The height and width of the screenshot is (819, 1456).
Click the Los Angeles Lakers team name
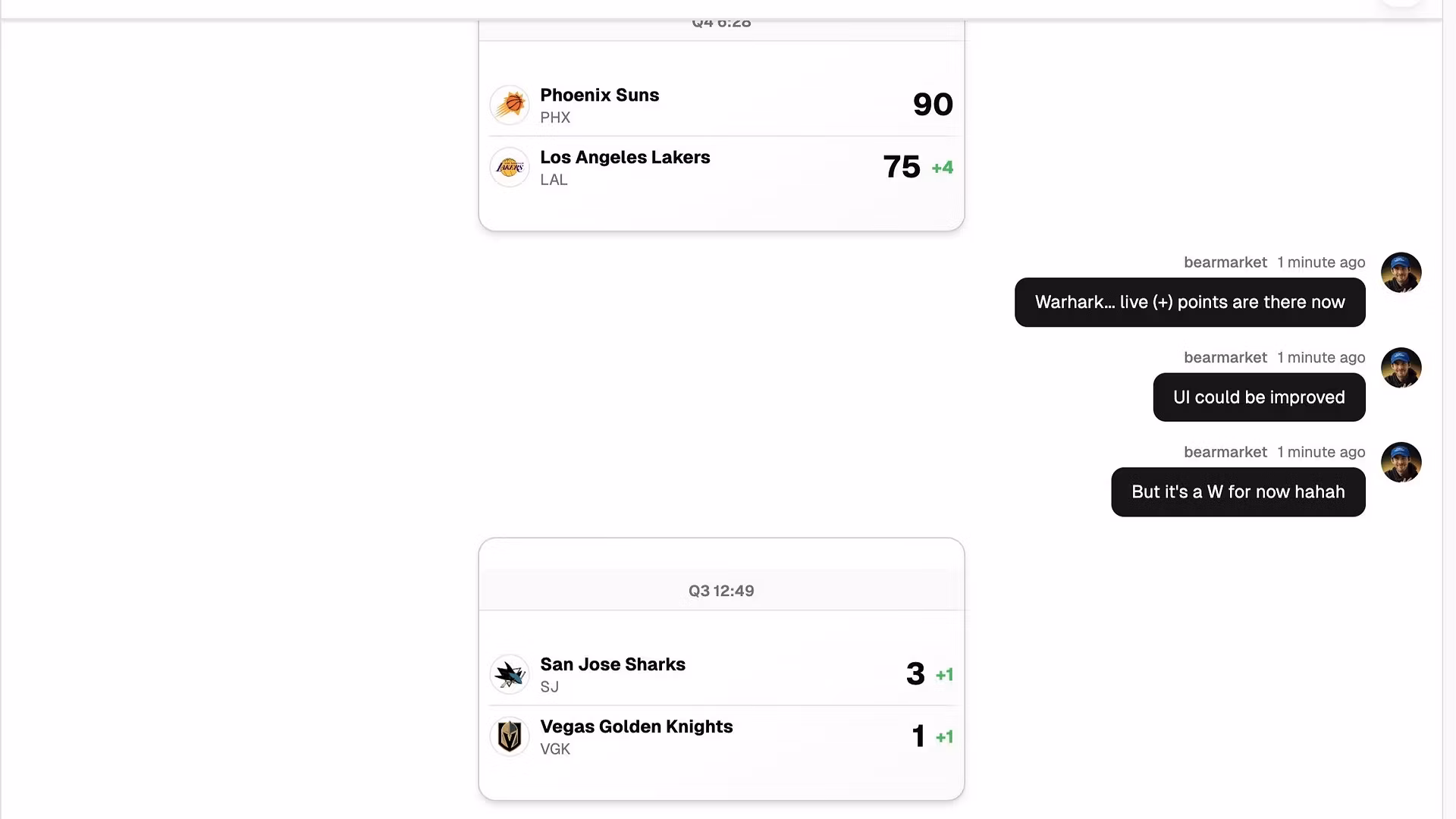tap(625, 158)
